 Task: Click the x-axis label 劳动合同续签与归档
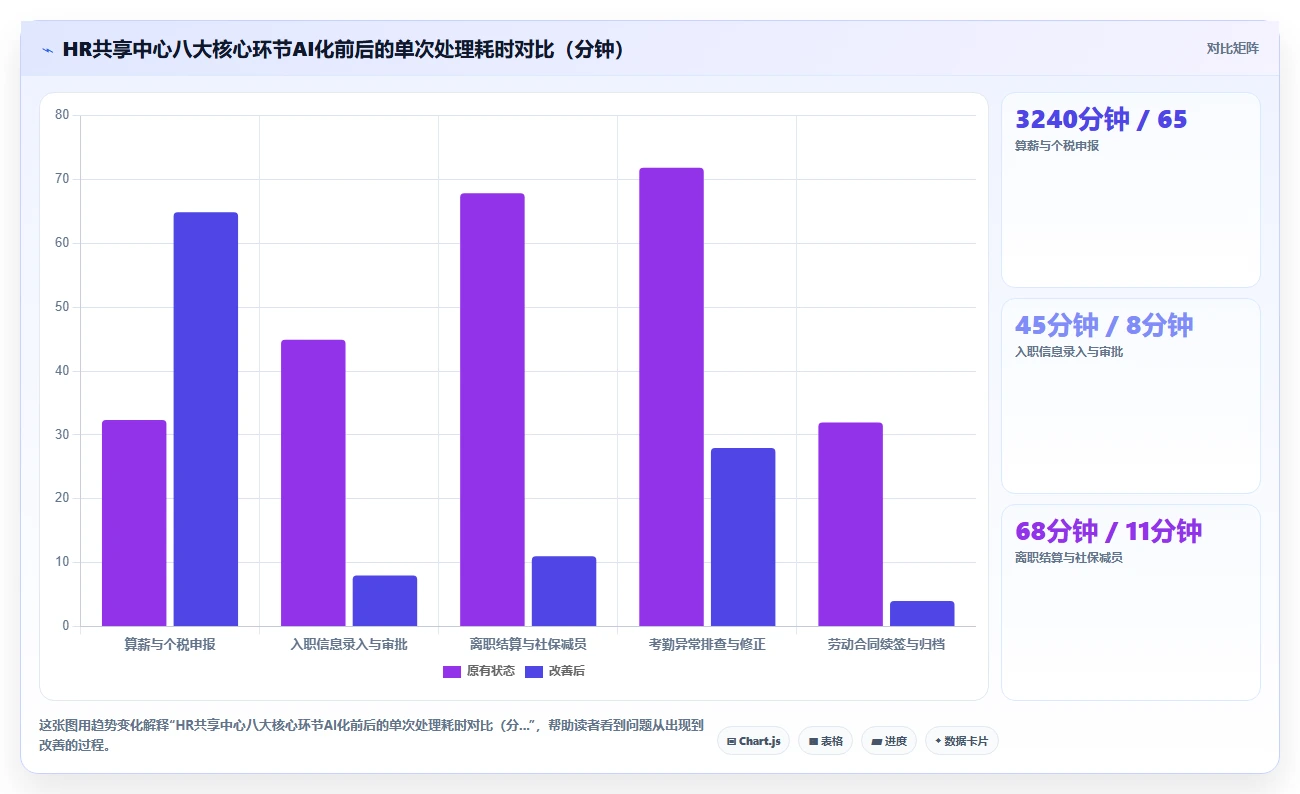pos(886,645)
